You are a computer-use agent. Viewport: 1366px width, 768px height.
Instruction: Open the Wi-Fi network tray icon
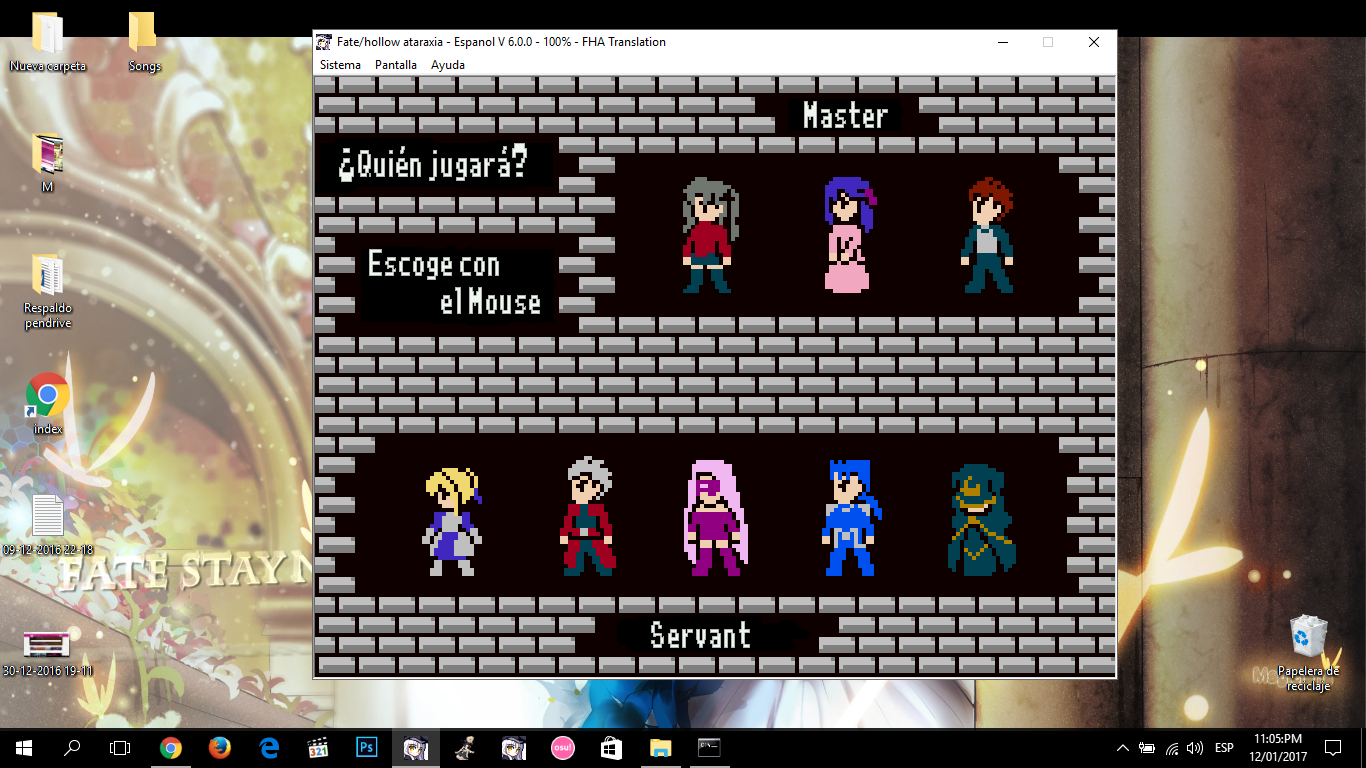pos(1172,748)
